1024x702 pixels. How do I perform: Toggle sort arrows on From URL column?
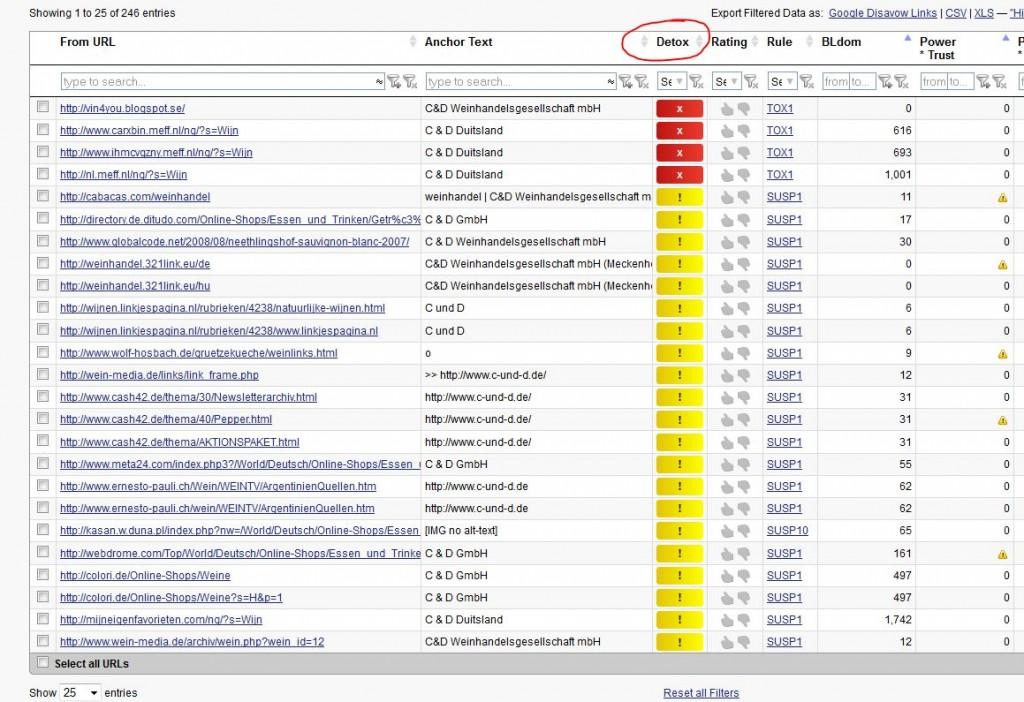[x=413, y=42]
